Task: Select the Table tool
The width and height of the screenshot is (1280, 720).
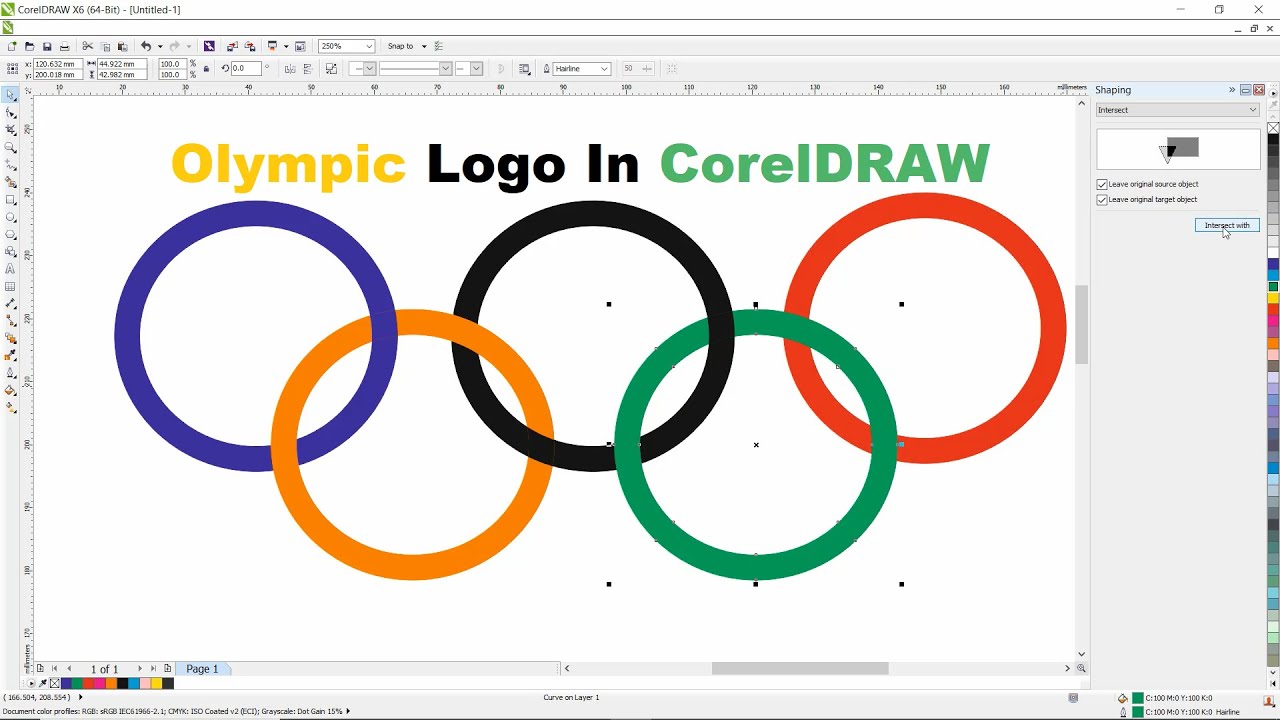Action: pos(10,286)
